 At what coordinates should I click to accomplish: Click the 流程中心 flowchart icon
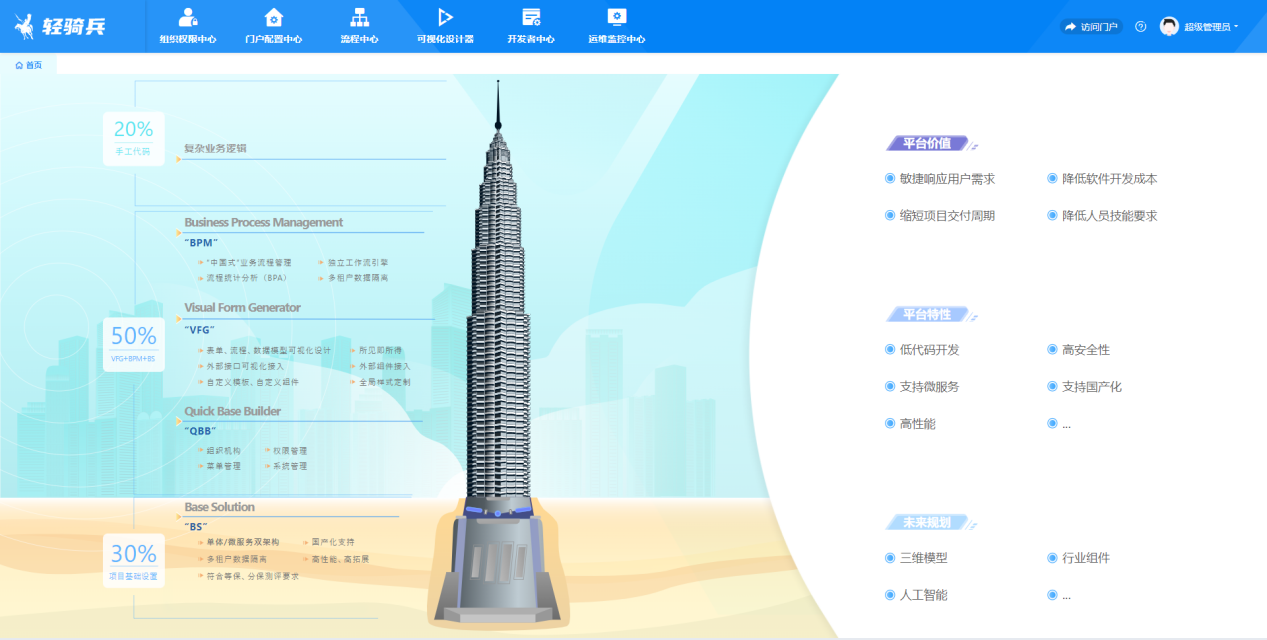[359, 17]
